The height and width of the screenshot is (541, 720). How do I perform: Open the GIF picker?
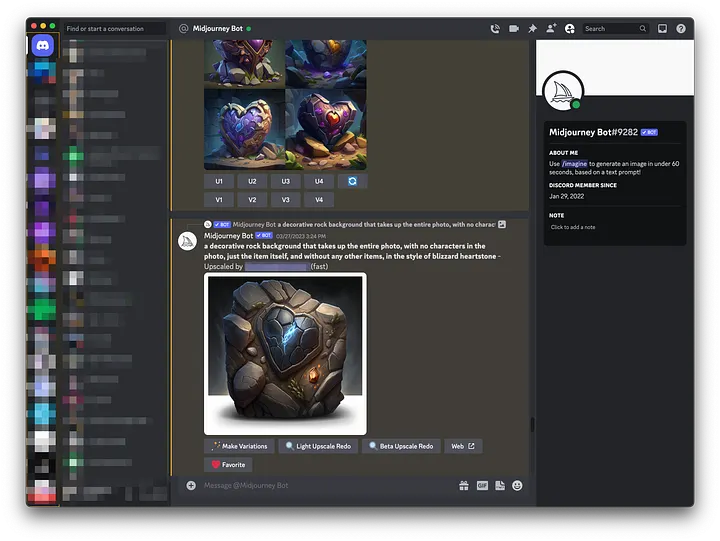[482, 485]
